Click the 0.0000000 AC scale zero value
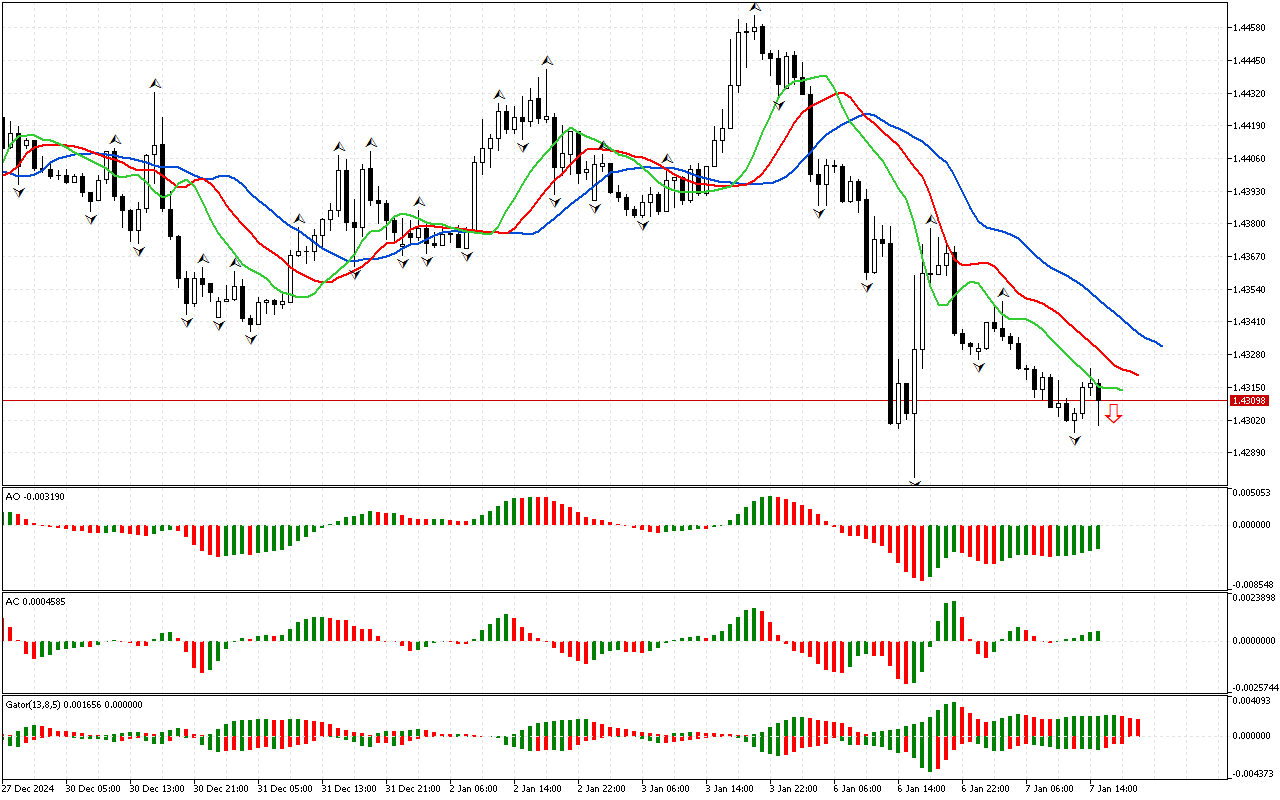Viewport: 1280px width, 800px height. [x=1254, y=641]
